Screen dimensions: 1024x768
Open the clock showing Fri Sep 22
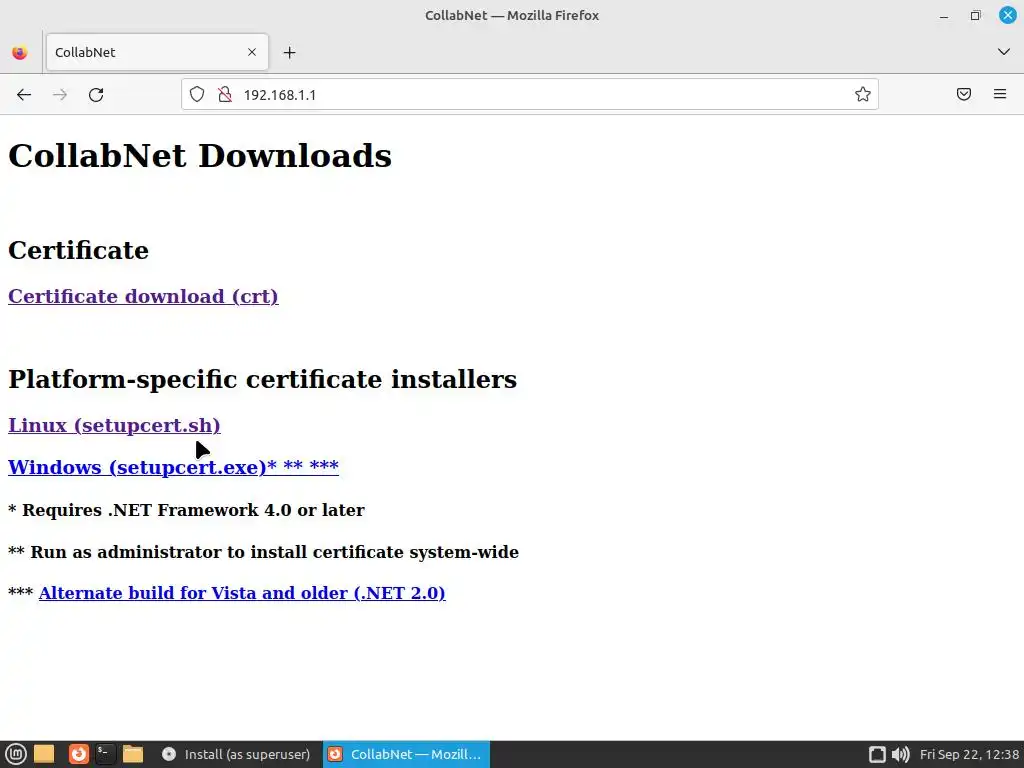point(969,754)
